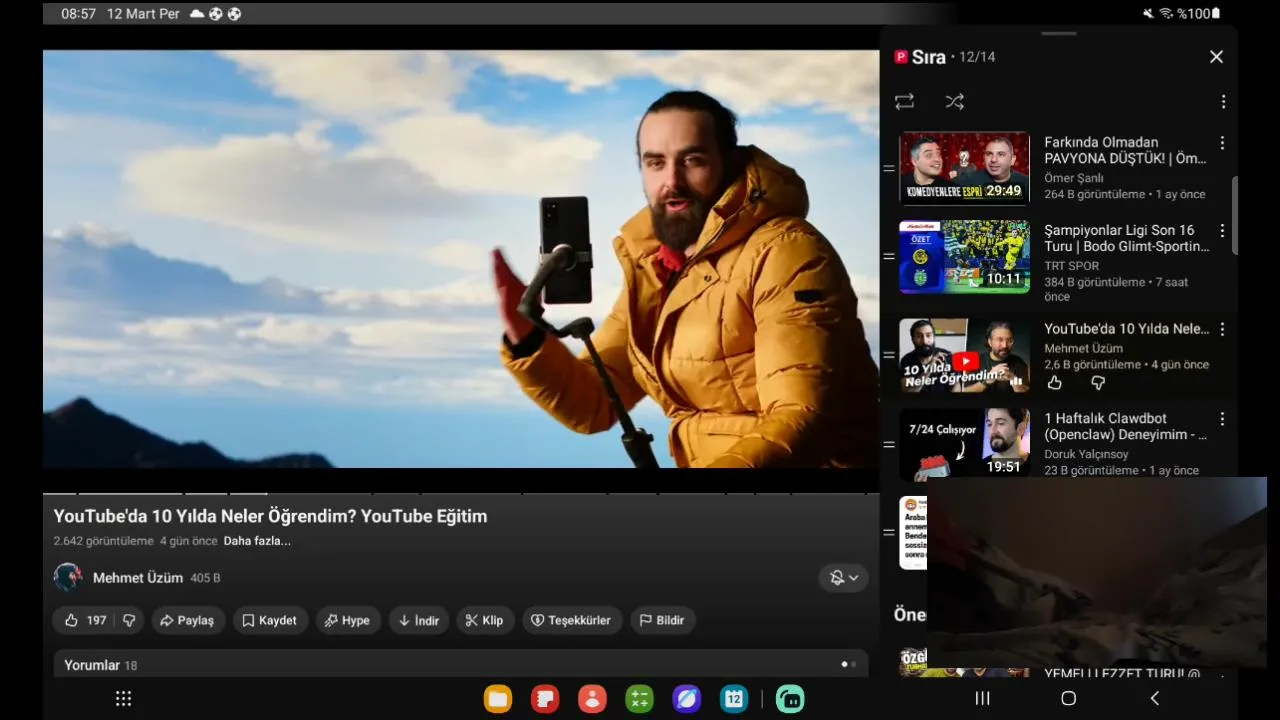The height and width of the screenshot is (720, 1280).
Task: Select currently playing 10 Yılda Neler Öğrendim thumbnail
Action: click(964, 355)
